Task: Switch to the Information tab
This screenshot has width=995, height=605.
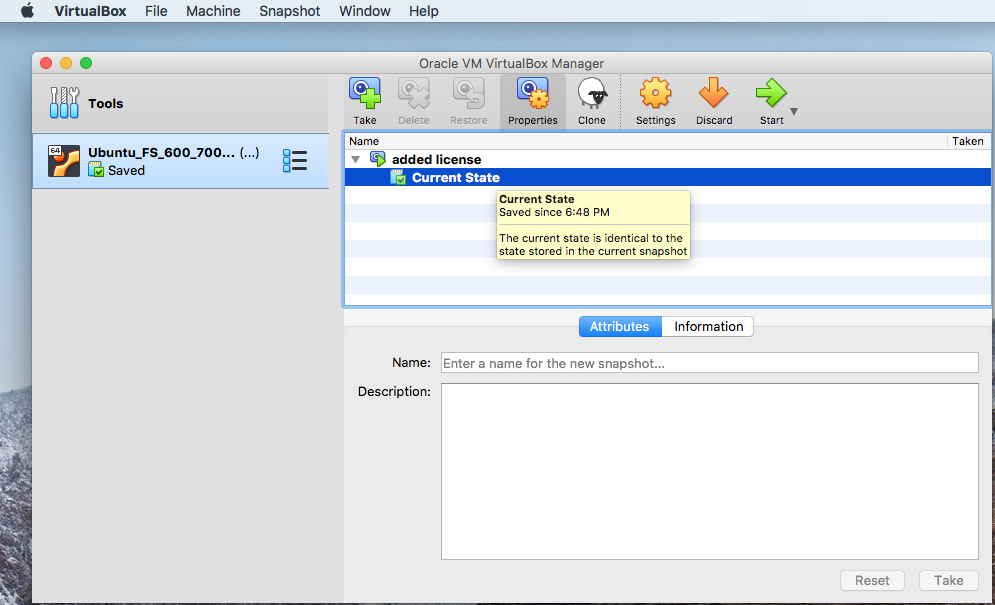Action: 708,327
